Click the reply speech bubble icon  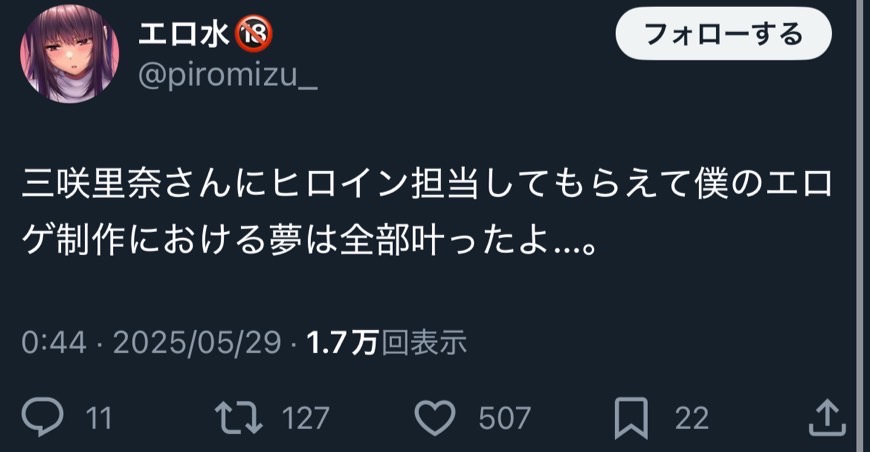pos(43,417)
